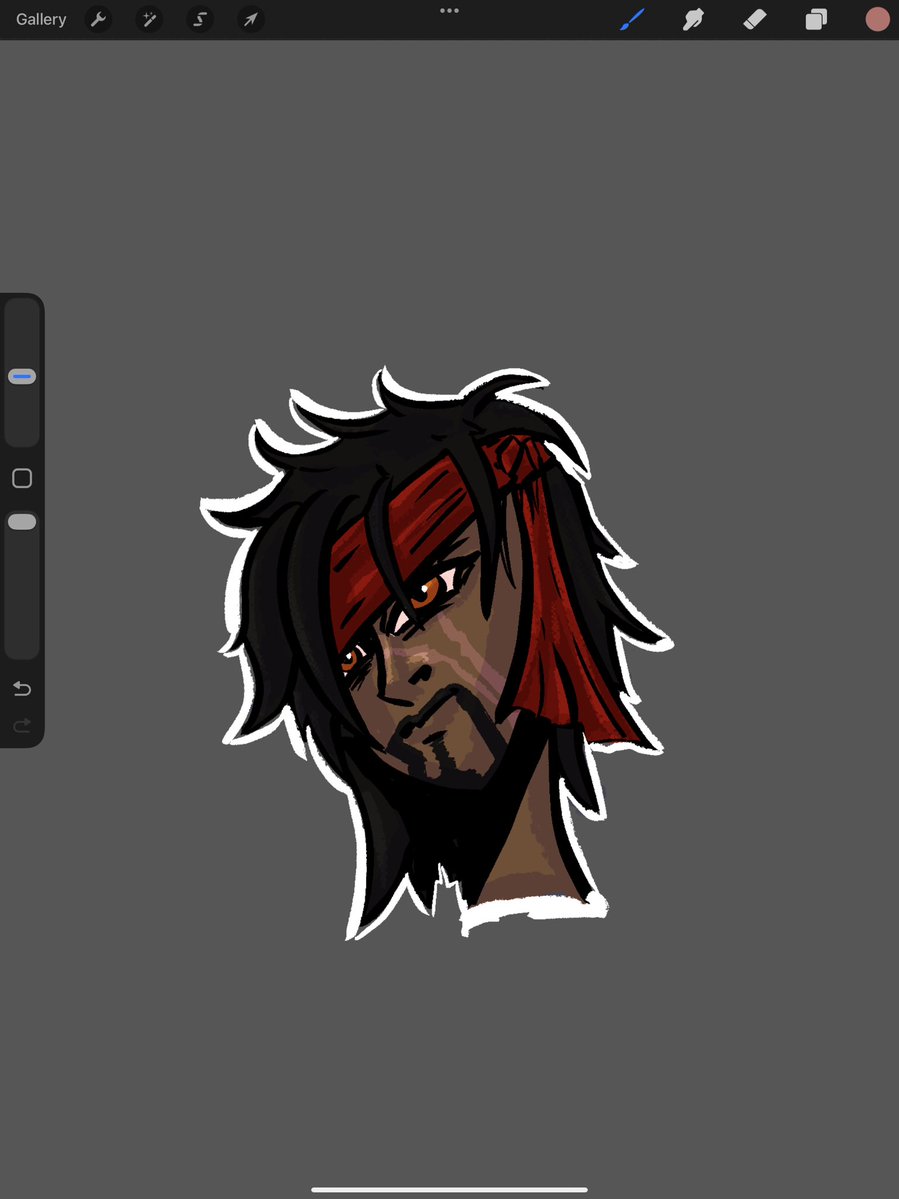Screen dimensions: 899x1199
Task: Activate the Selection tool
Action: coord(200,19)
